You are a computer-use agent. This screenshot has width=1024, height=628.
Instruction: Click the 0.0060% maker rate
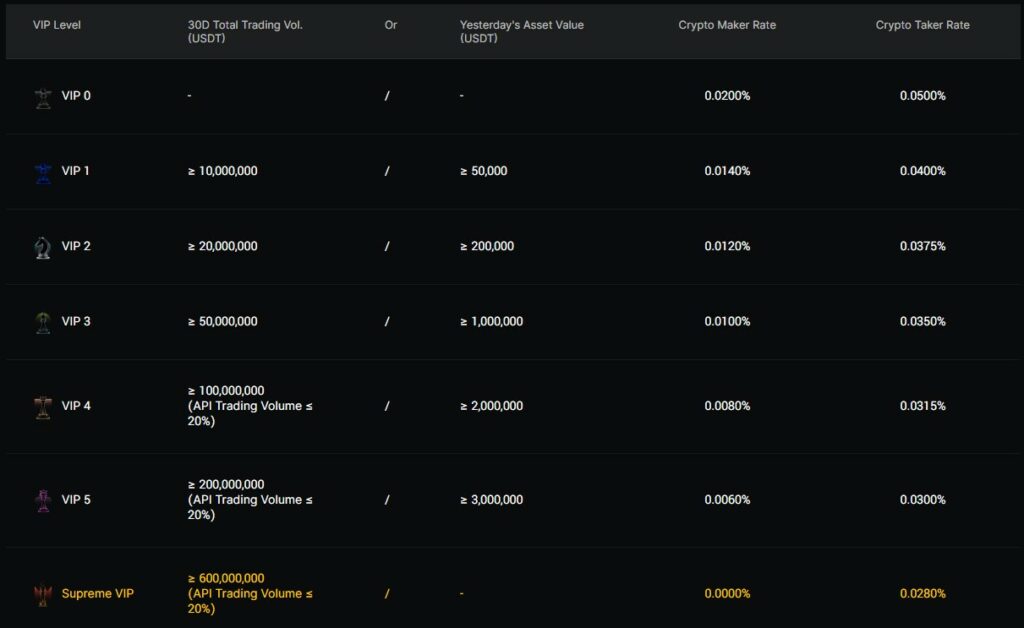[x=727, y=500]
